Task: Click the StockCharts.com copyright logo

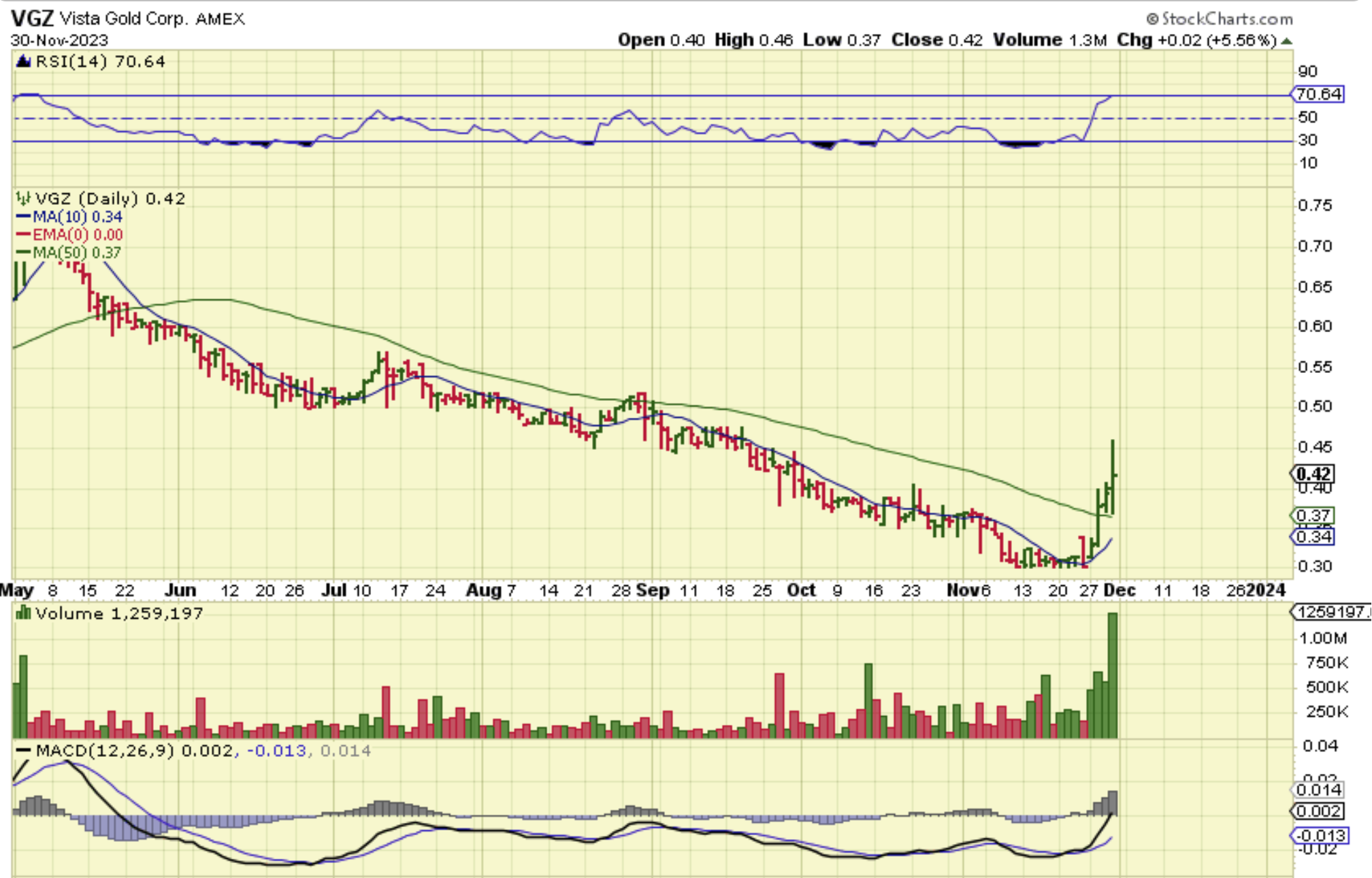Action: click(x=1220, y=18)
